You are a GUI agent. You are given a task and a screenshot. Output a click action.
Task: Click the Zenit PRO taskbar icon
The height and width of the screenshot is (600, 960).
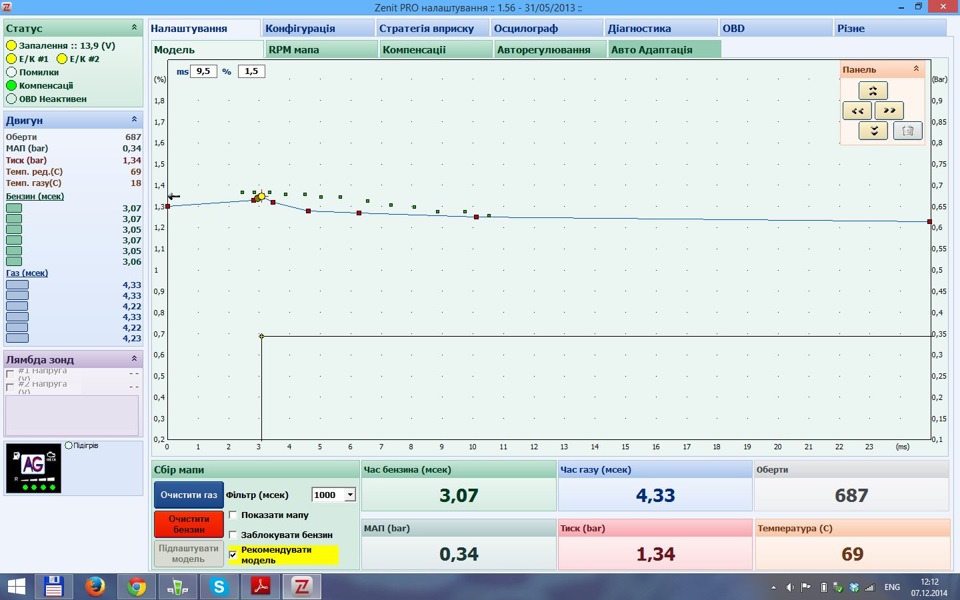[x=301, y=587]
